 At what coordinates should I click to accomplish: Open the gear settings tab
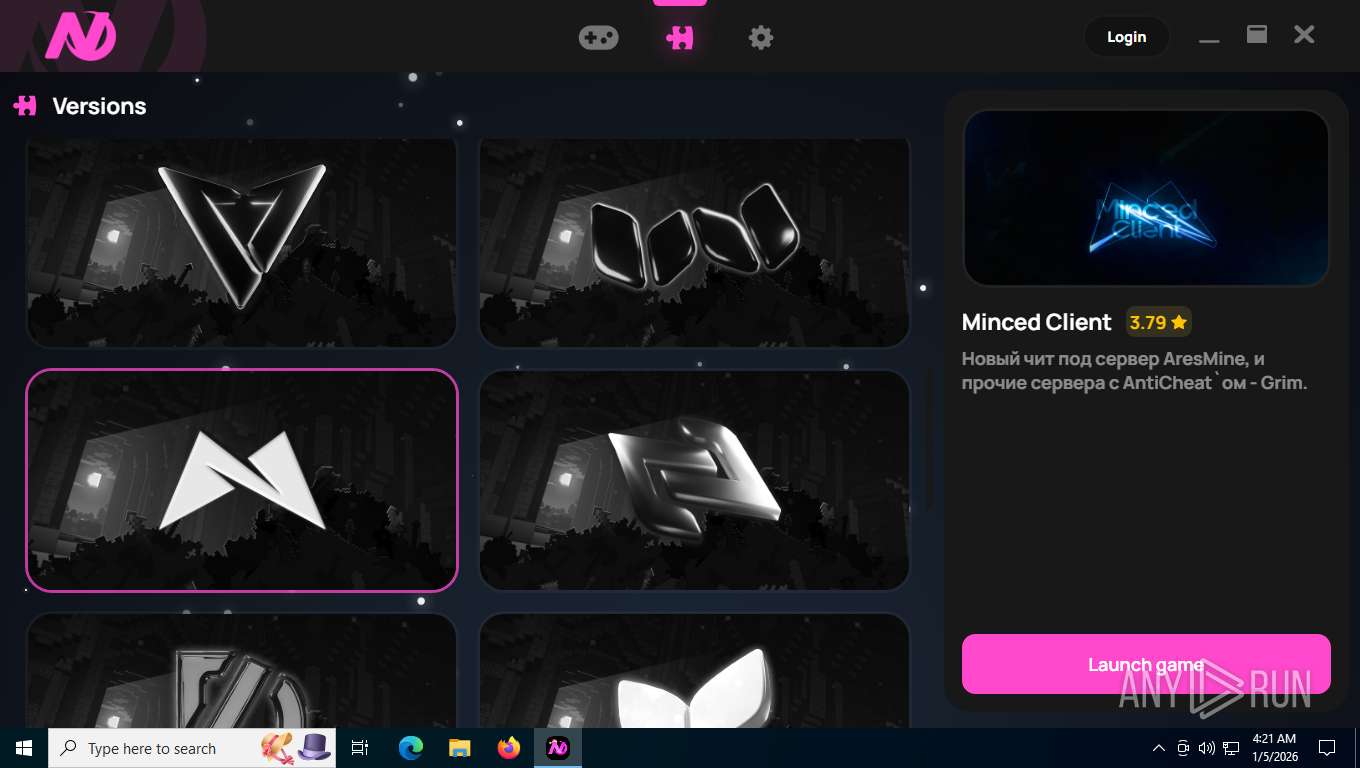pos(761,38)
